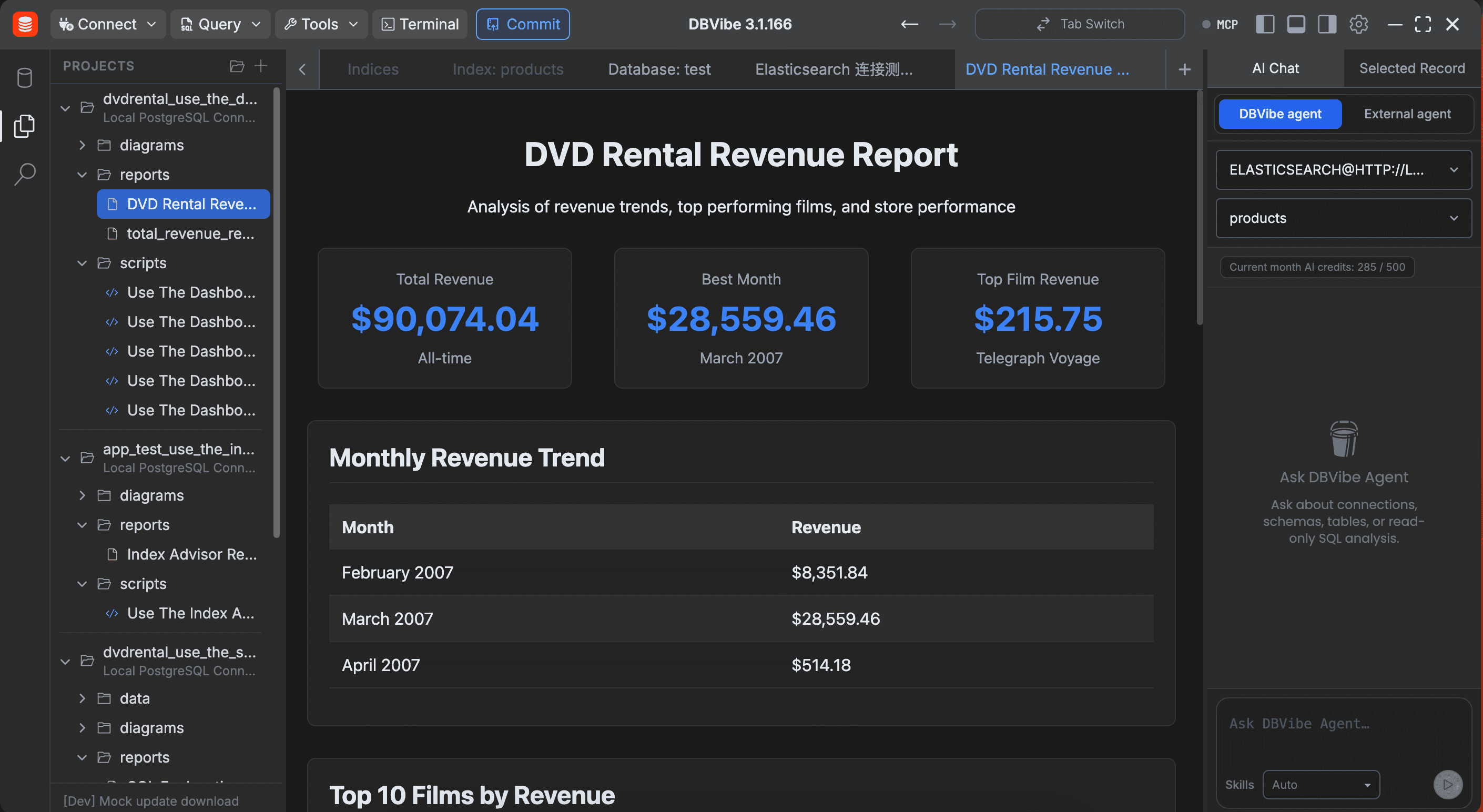Open the Selected Record tab
Image resolution: width=1483 pixels, height=812 pixels.
[x=1411, y=68]
